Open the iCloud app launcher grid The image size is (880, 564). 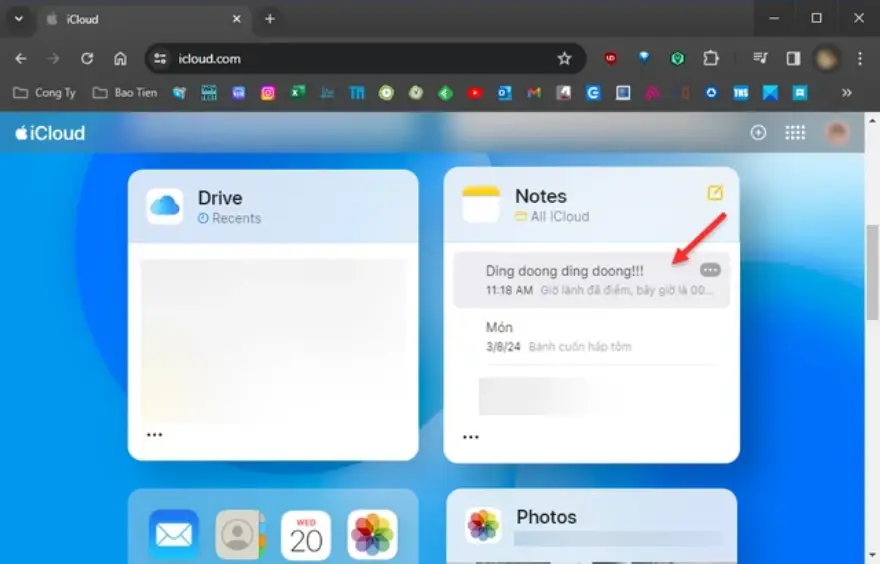point(795,132)
